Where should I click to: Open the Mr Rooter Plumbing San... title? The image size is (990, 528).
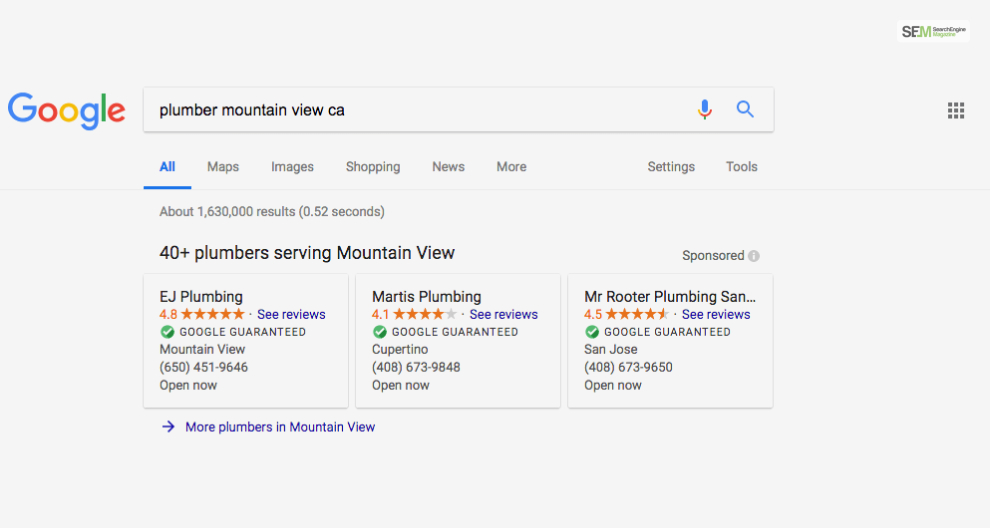(x=670, y=297)
